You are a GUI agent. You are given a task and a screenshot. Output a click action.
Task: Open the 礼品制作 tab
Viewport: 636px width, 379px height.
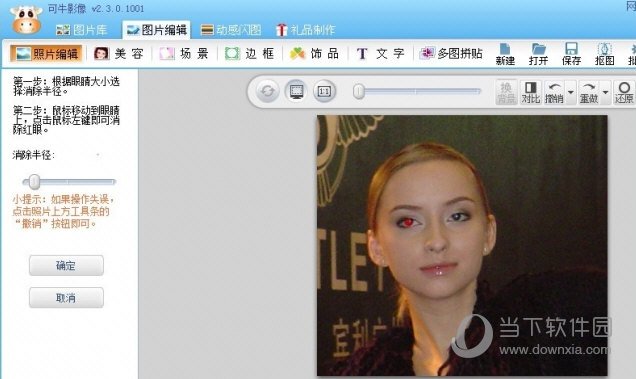(x=305, y=30)
